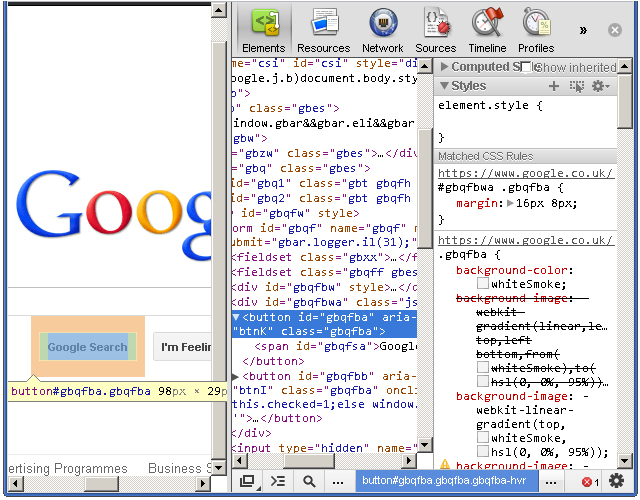Image resolution: width=640 pixels, height=500 pixels.
Task: Click whiteSmoke swatch in webkit-linear-gradient
Action: pyautogui.click(x=482, y=437)
